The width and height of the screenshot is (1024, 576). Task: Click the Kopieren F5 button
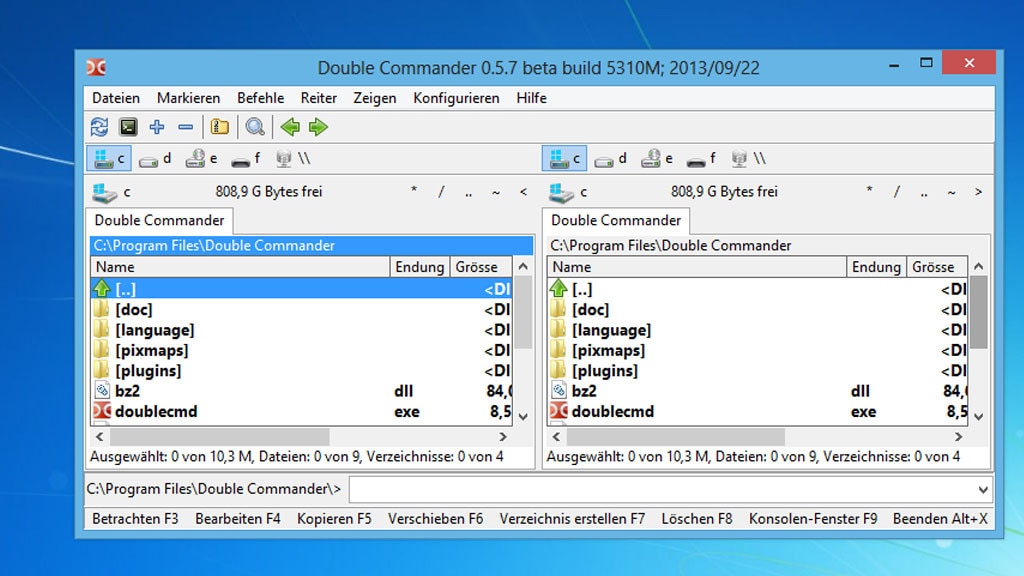[x=334, y=519]
